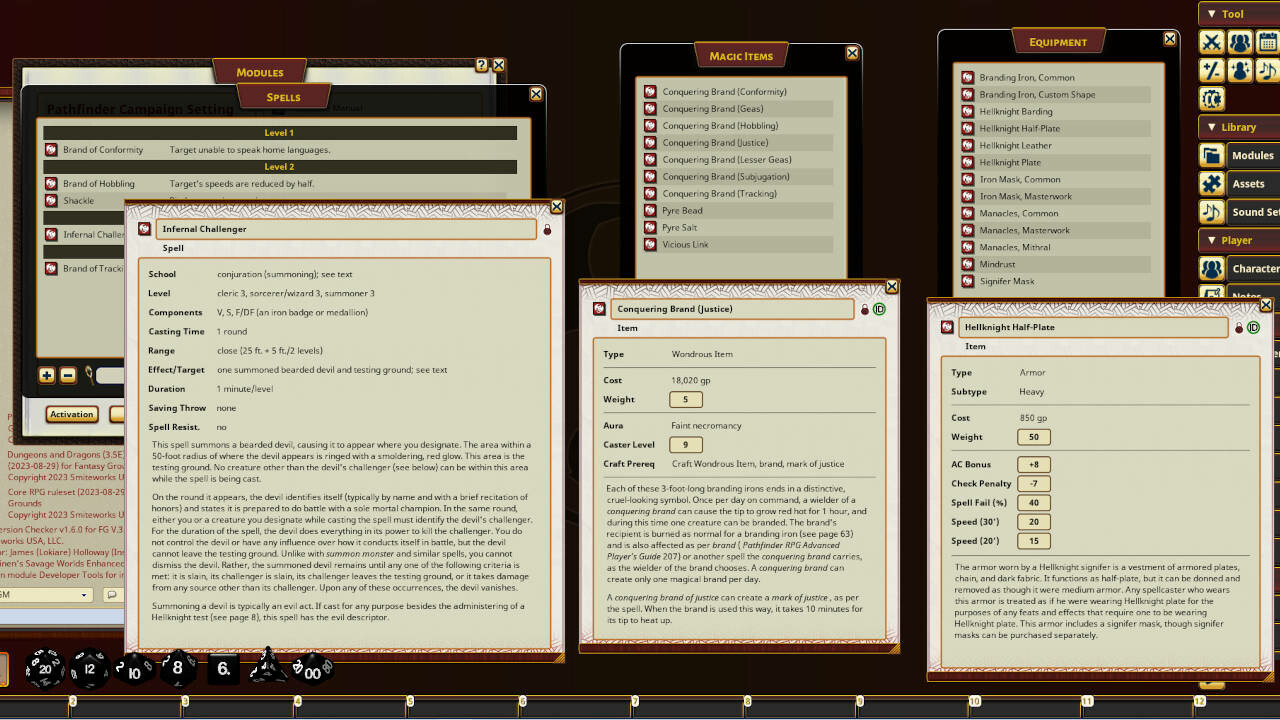Open Modules from the Library sidebar
The width and height of the screenshot is (1280, 720).
coord(1250,155)
